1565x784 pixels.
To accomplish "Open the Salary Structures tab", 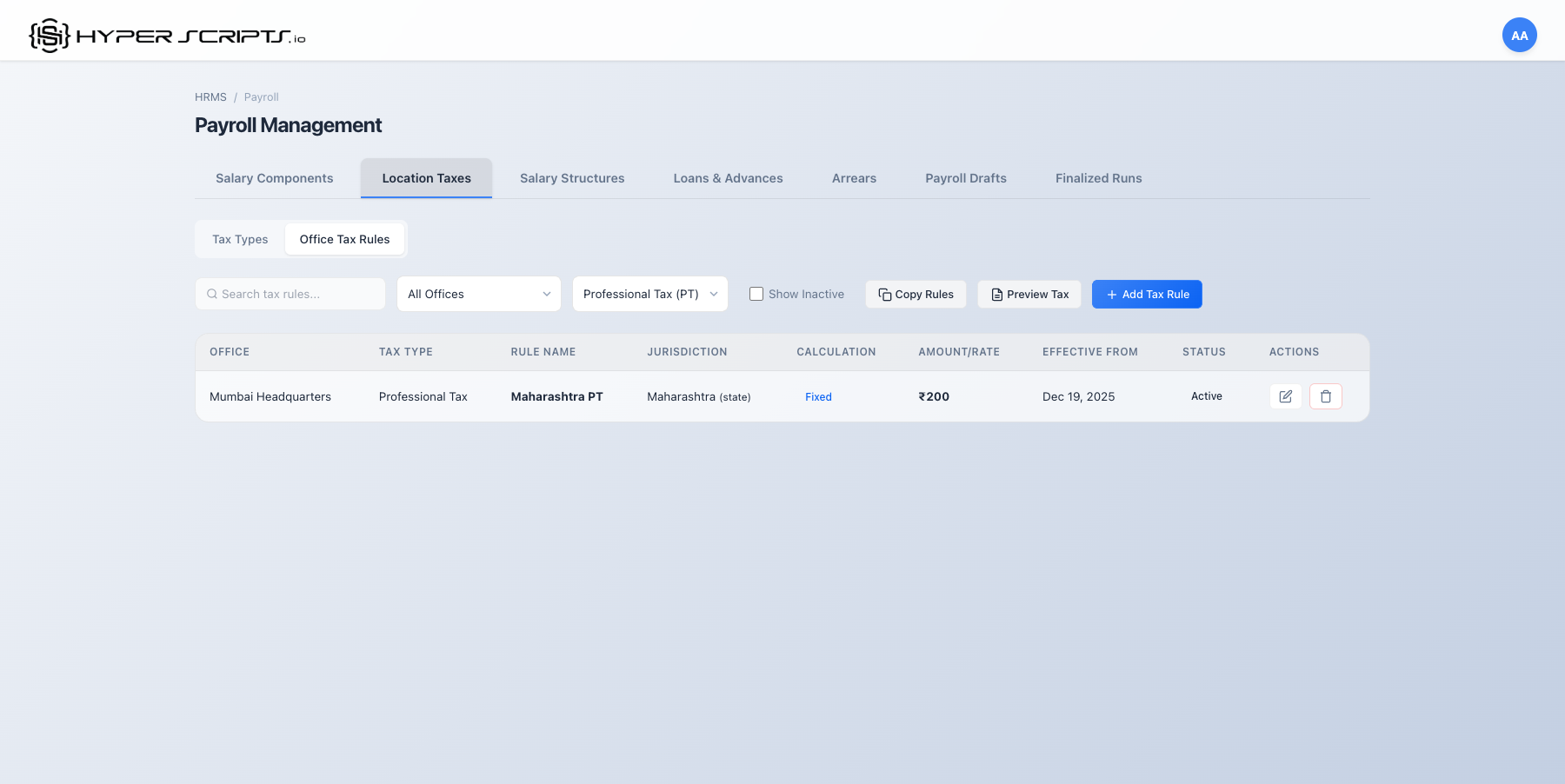I will click(x=572, y=178).
